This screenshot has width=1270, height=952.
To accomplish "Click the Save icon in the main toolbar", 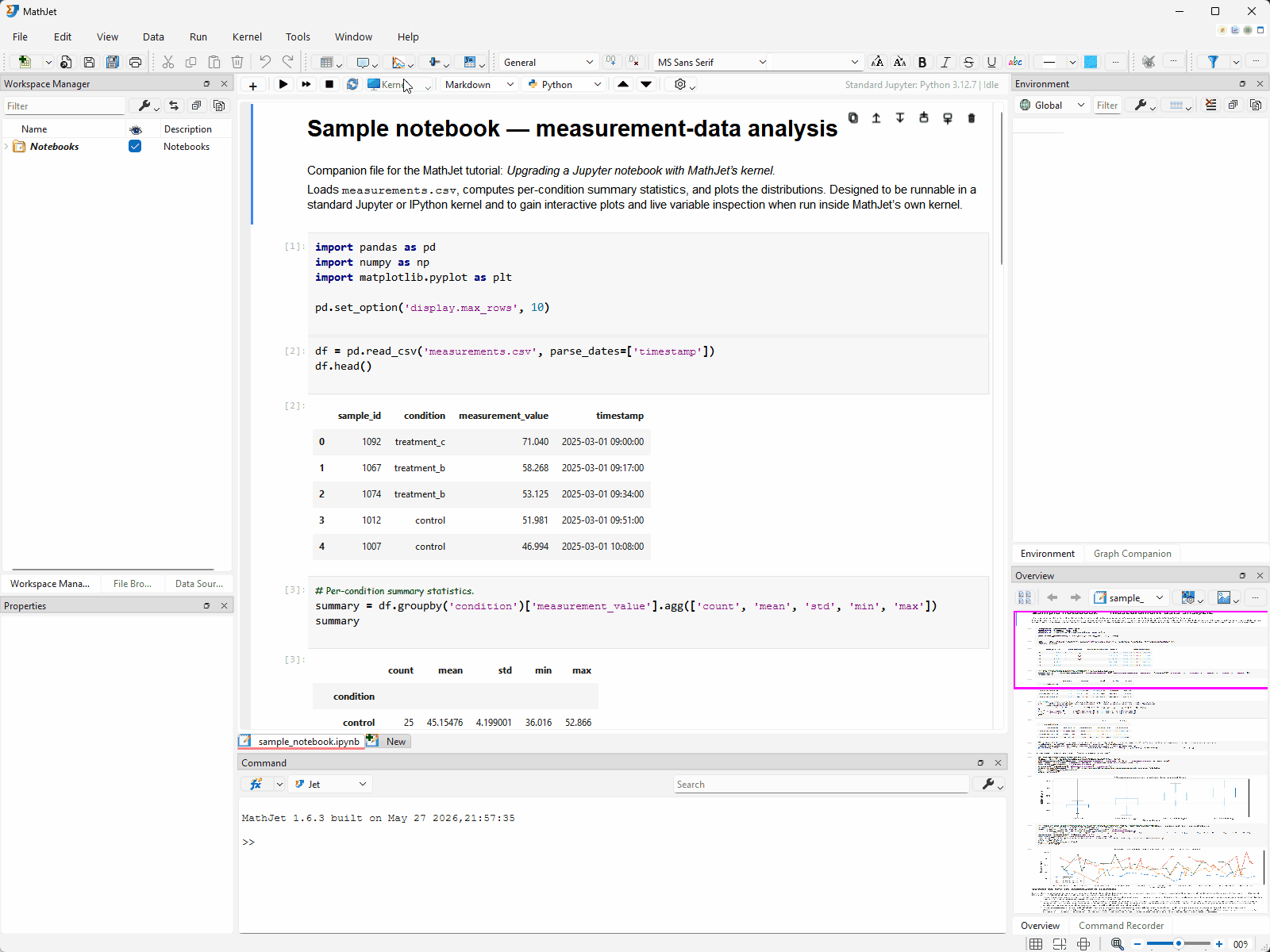I will tap(89, 62).
